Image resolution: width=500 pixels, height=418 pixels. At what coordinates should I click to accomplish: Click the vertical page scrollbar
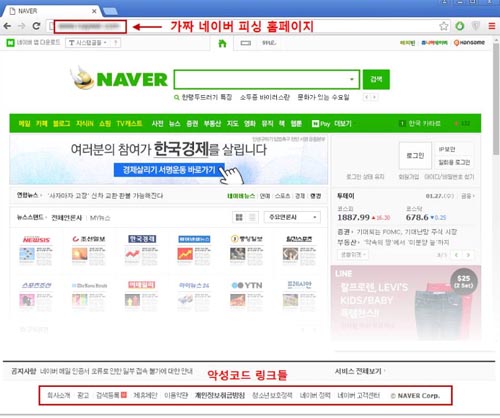[x=496, y=100]
